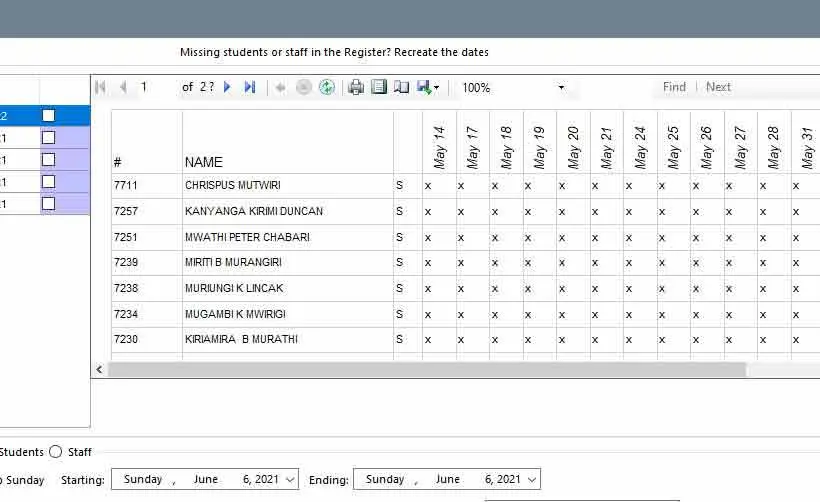Click the May 14 column header
This screenshot has width=820, height=502.
439,147
